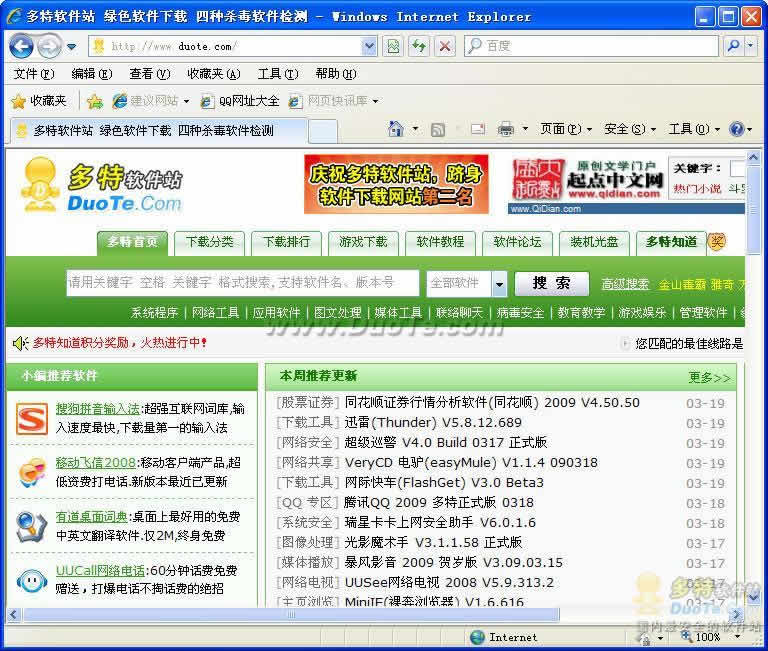Open the 建议网站 favorites item
768x651 pixels.
tap(150, 101)
